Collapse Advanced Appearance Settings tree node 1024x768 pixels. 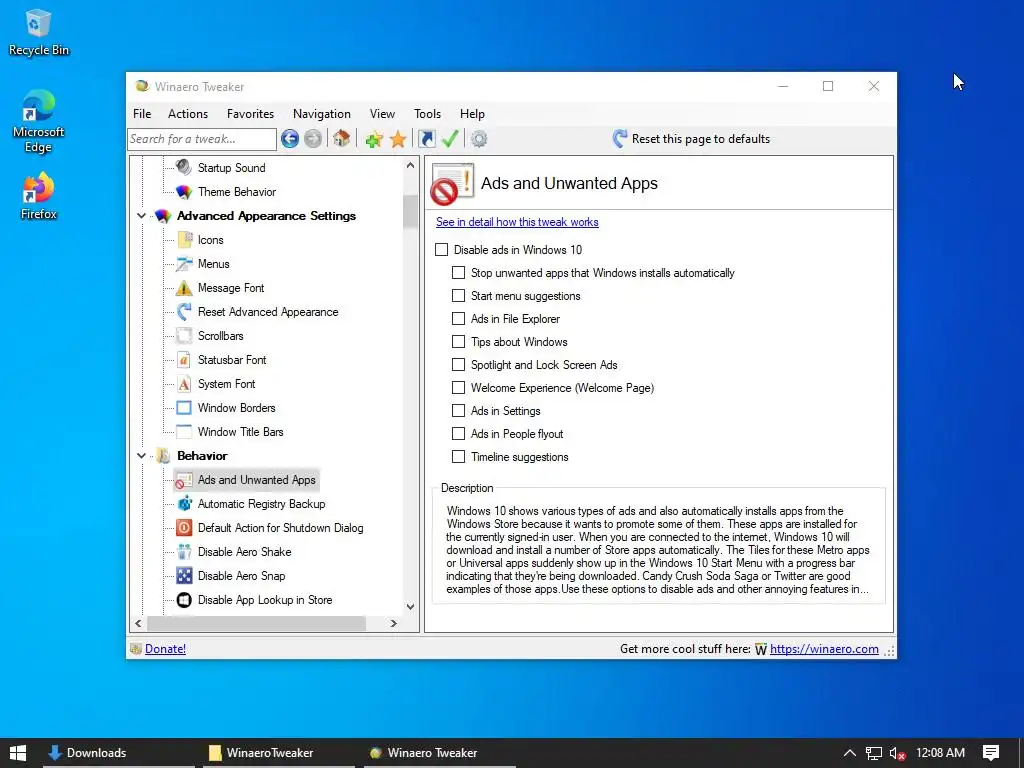141,216
